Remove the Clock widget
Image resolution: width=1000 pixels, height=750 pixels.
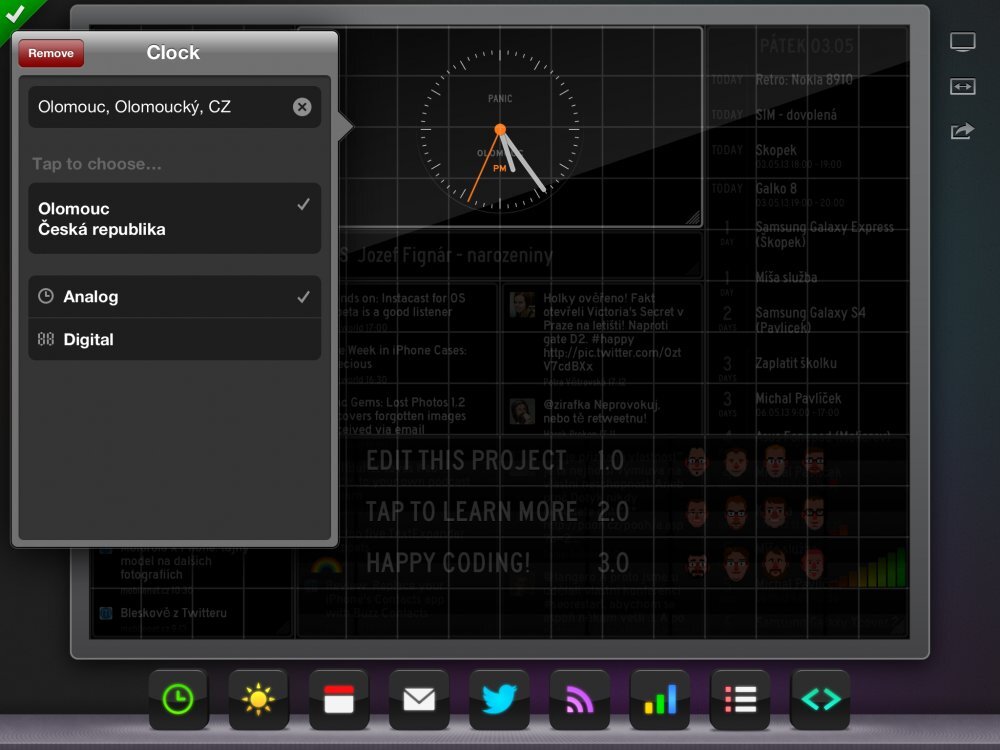pyautogui.click(x=50, y=52)
